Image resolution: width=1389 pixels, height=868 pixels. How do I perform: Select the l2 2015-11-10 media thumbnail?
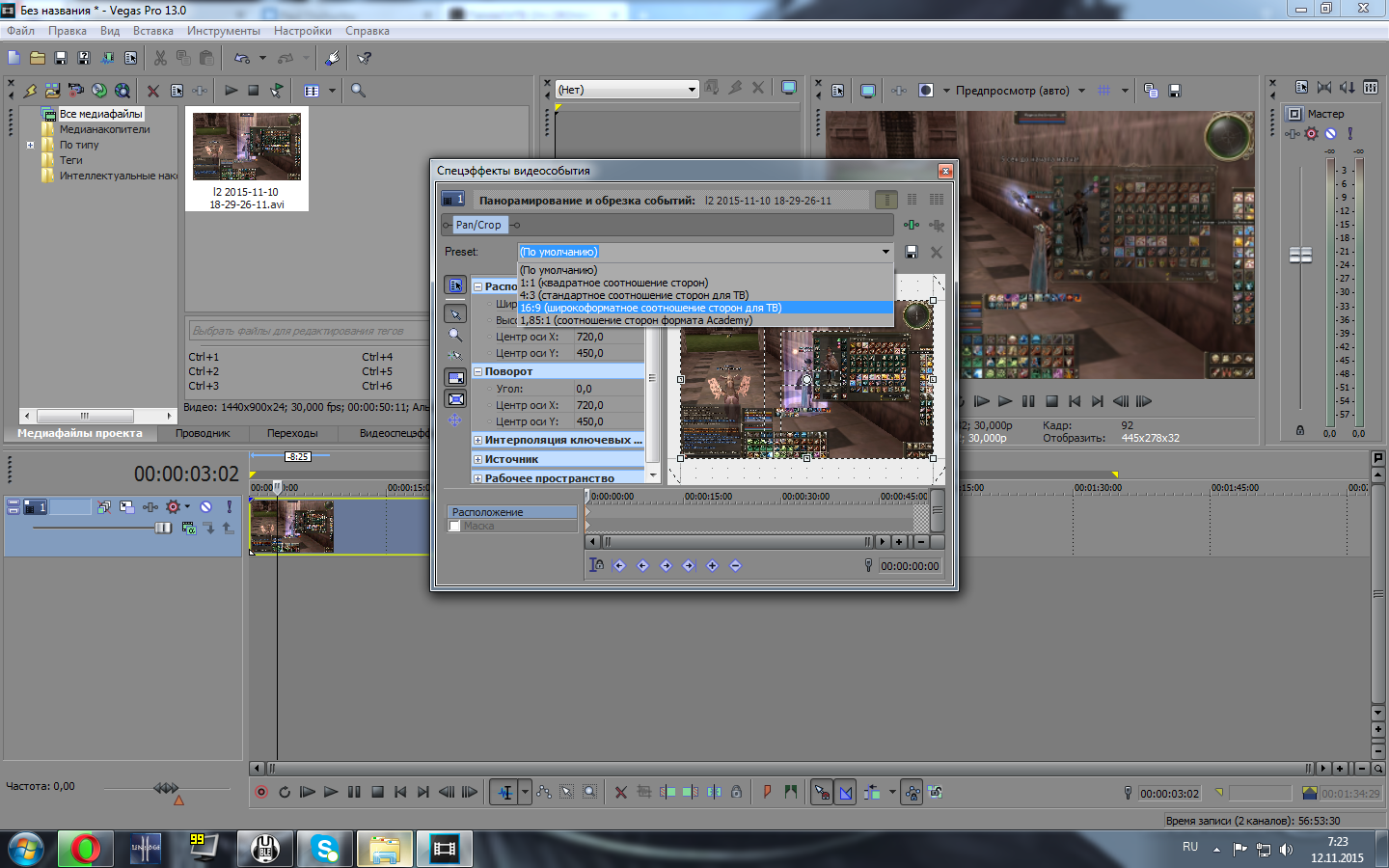(x=247, y=147)
